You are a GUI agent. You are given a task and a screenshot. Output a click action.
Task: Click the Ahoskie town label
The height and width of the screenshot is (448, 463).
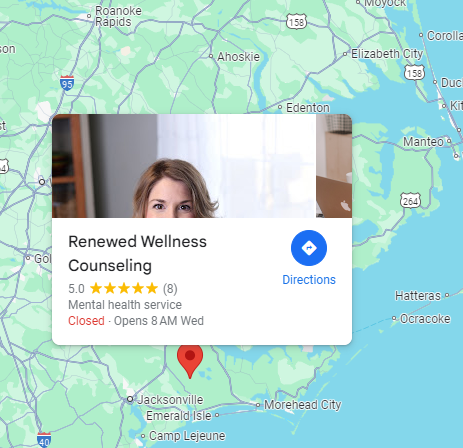[238, 57]
